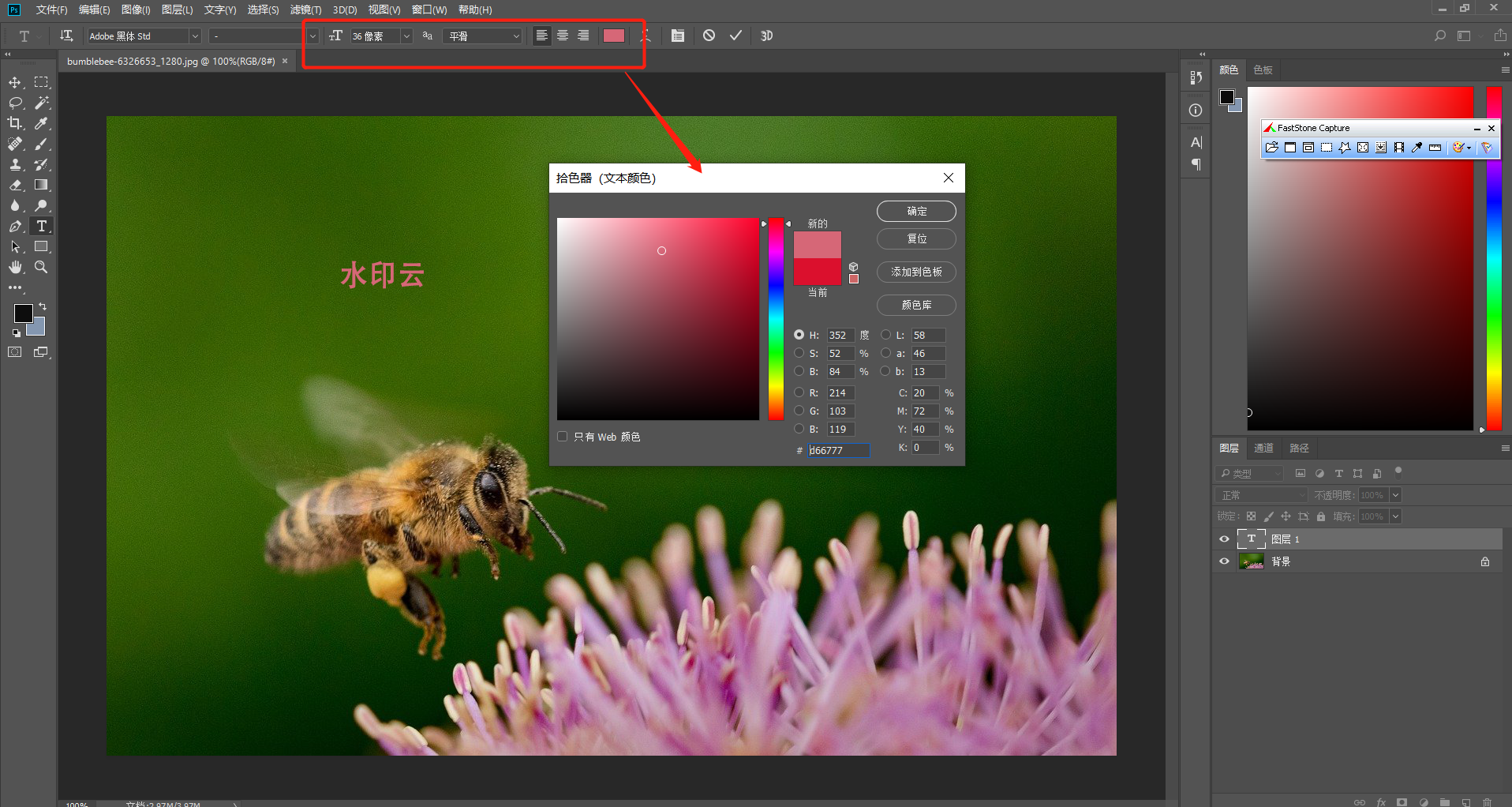Open the 图像(I) menu
This screenshot has width=1512, height=807.
coord(136,9)
